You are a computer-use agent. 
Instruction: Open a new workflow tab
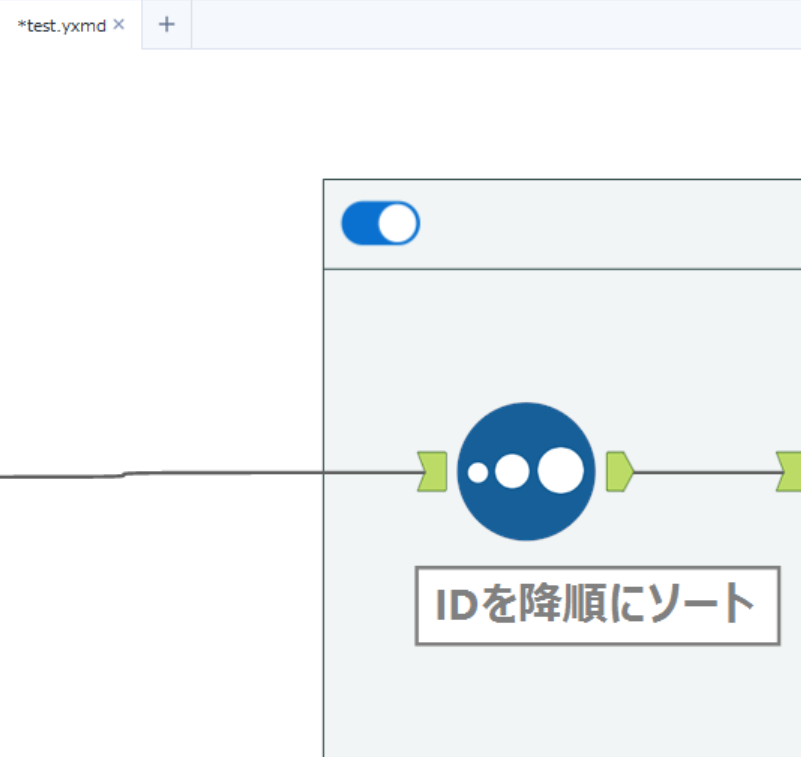coord(167,25)
